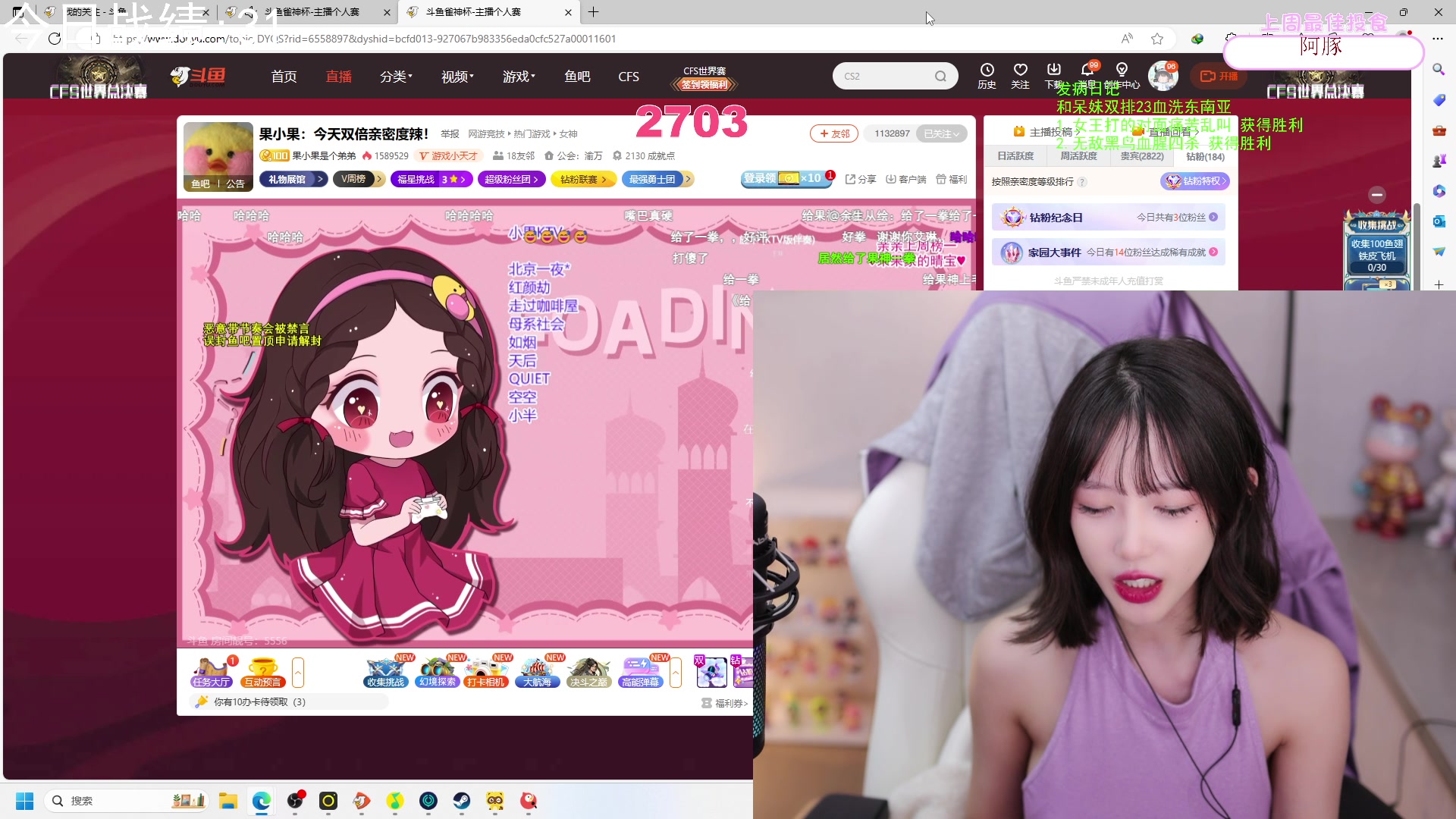Click the Edge sidebar Outlook icon
This screenshot has height=819, width=1456.
[1439, 221]
